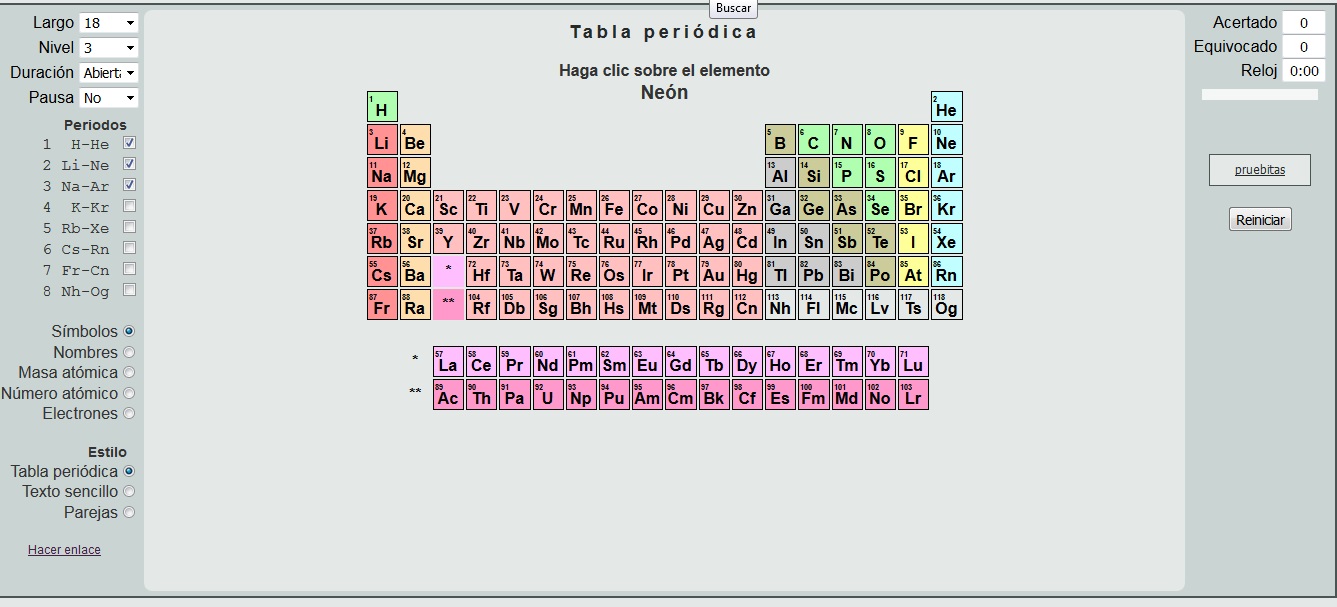
Task: Click the progress bar below Reloj
Action: [1259, 93]
